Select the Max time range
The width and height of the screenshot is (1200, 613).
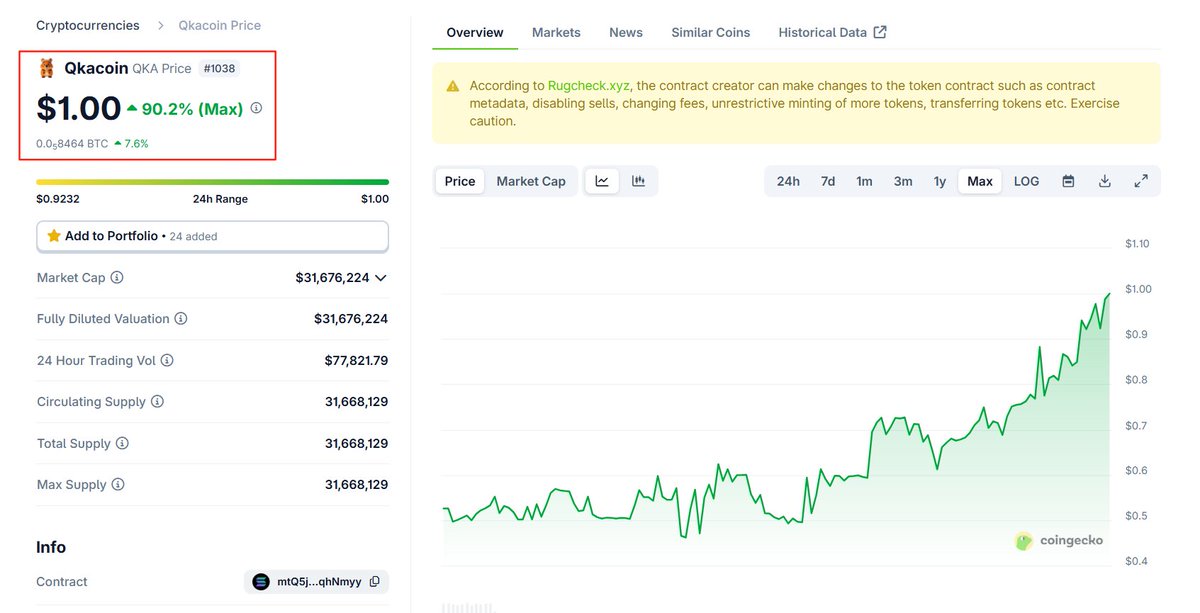tap(980, 181)
